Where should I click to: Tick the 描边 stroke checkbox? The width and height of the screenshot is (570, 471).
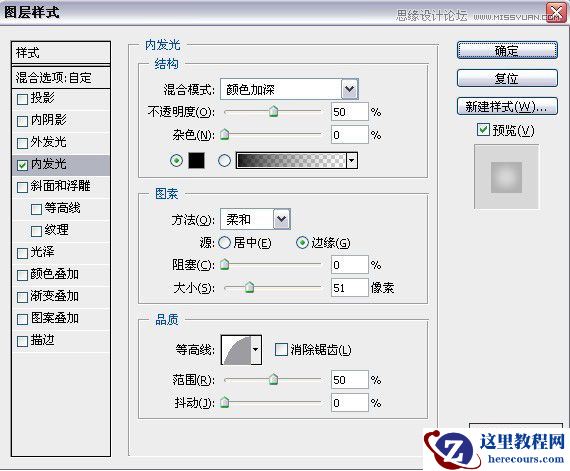pos(23,341)
